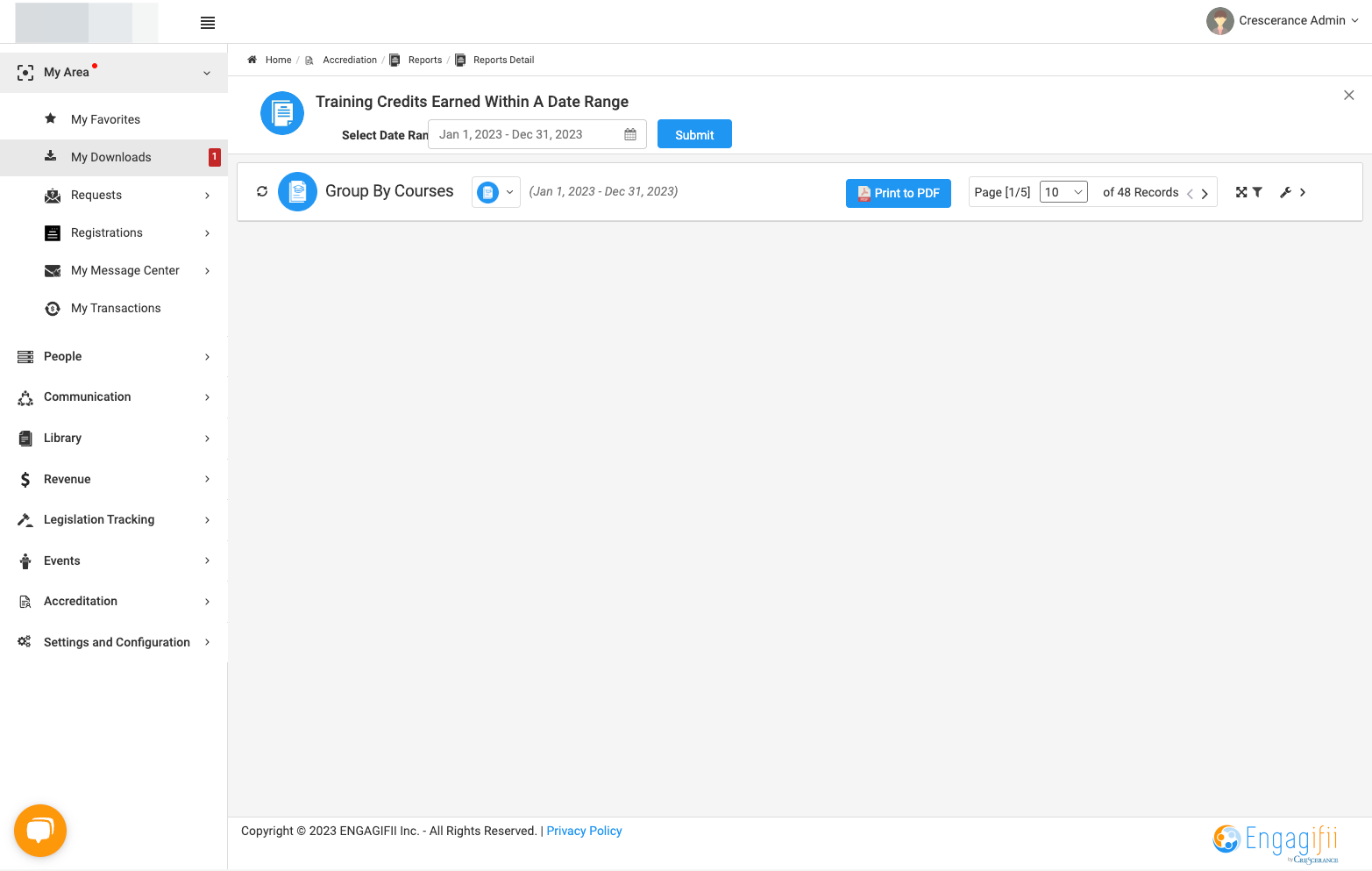Go to previous records page

(1190, 194)
